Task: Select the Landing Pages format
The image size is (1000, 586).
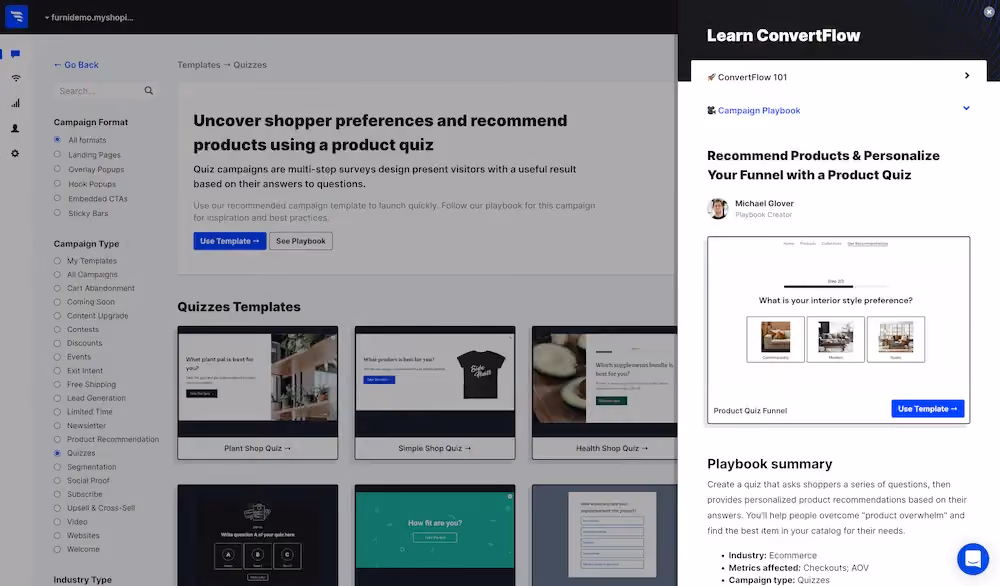Action: 57,154
